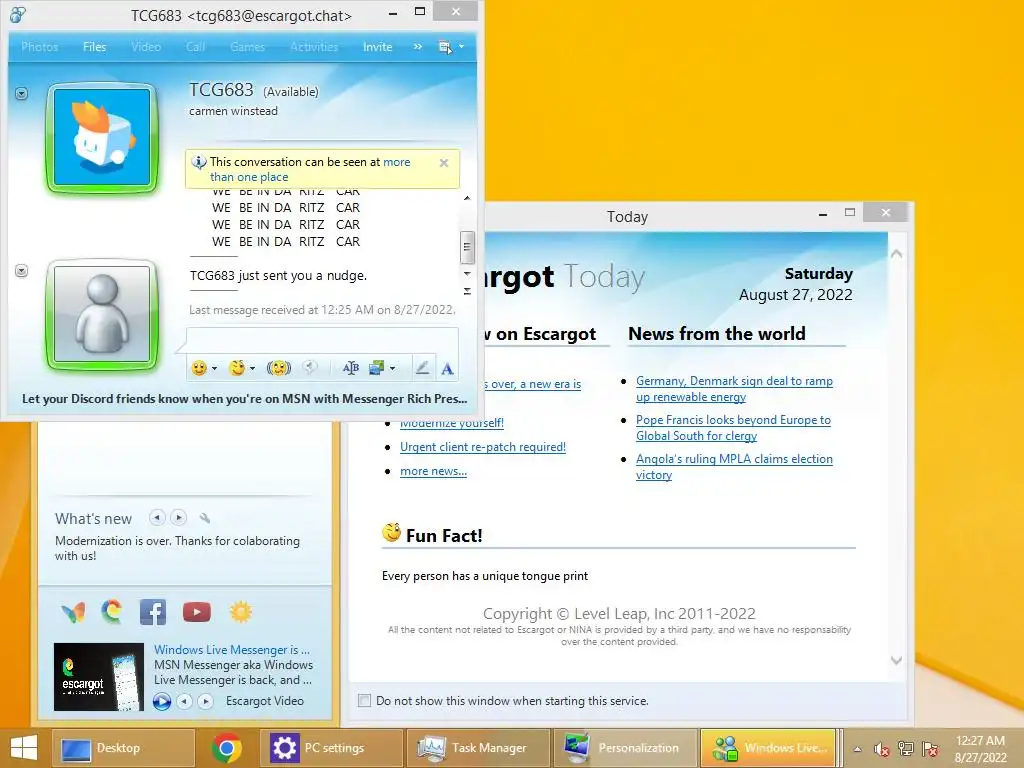
Task: Open 'Windows Live Messenger is ...' video link
Action: (x=232, y=650)
